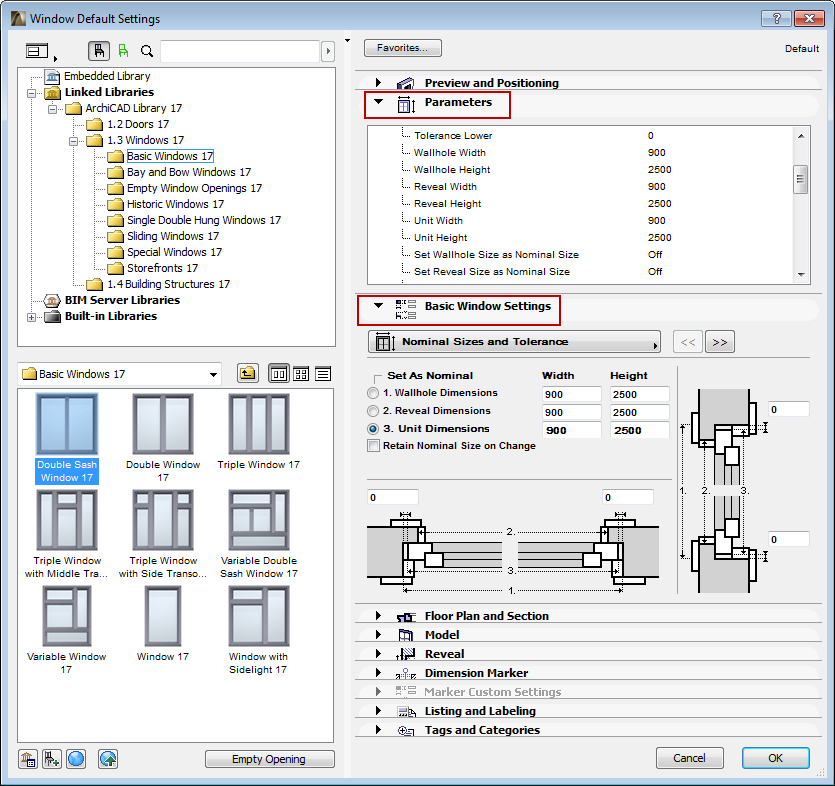The height and width of the screenshot is (786, 835).
Task: Click the Empty Opening button
Action: tap(268, 759)
